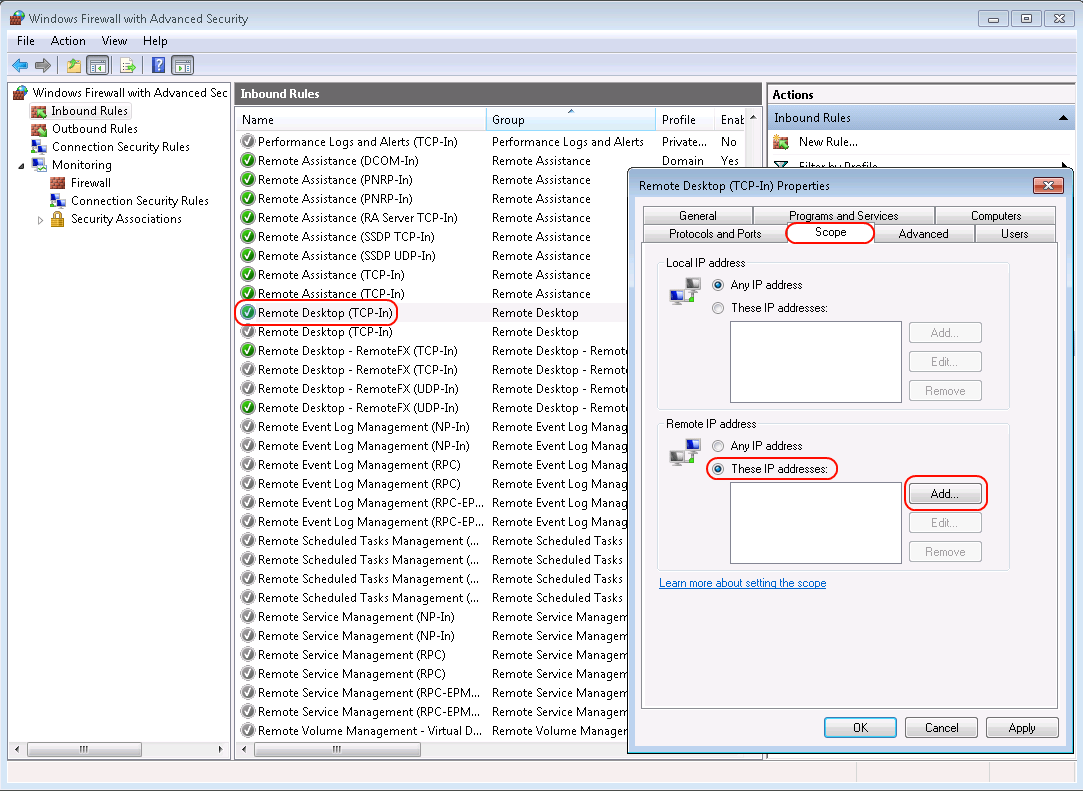1083x791 pixels.
Task: Click the blue Back arrow in toolbar
Action: 19,66
